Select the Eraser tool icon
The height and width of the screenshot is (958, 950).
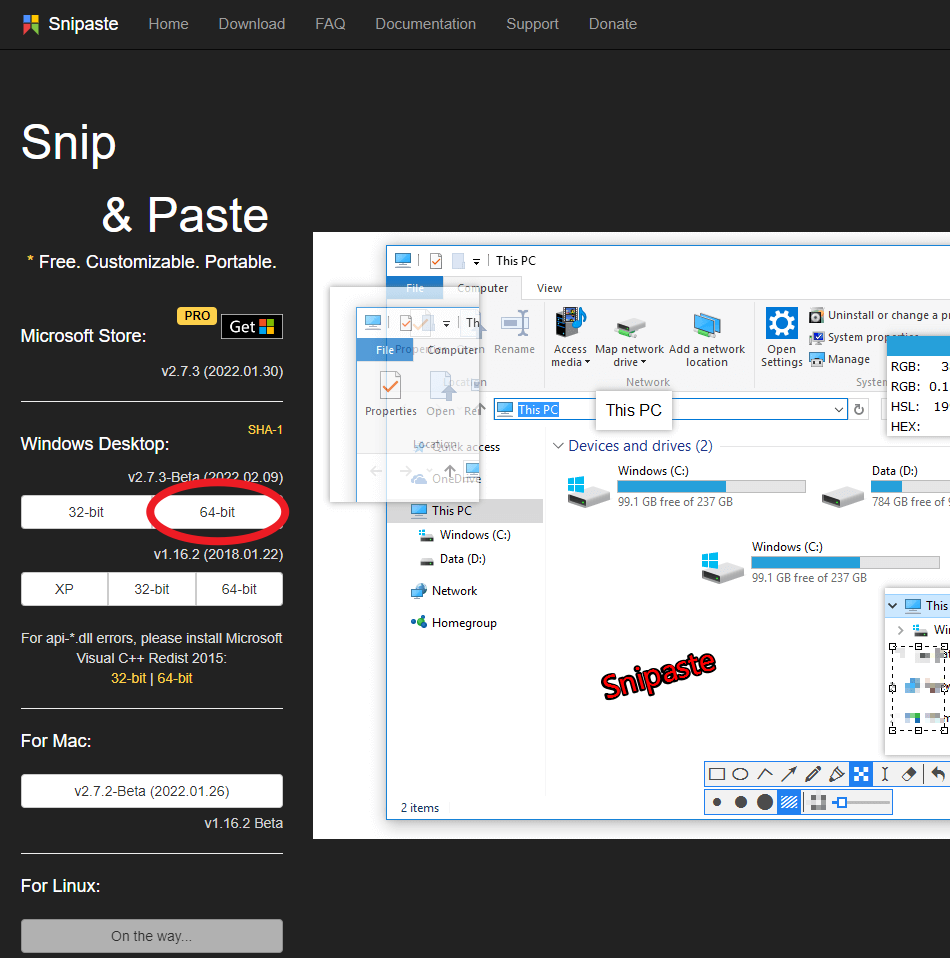coord(908,774)
